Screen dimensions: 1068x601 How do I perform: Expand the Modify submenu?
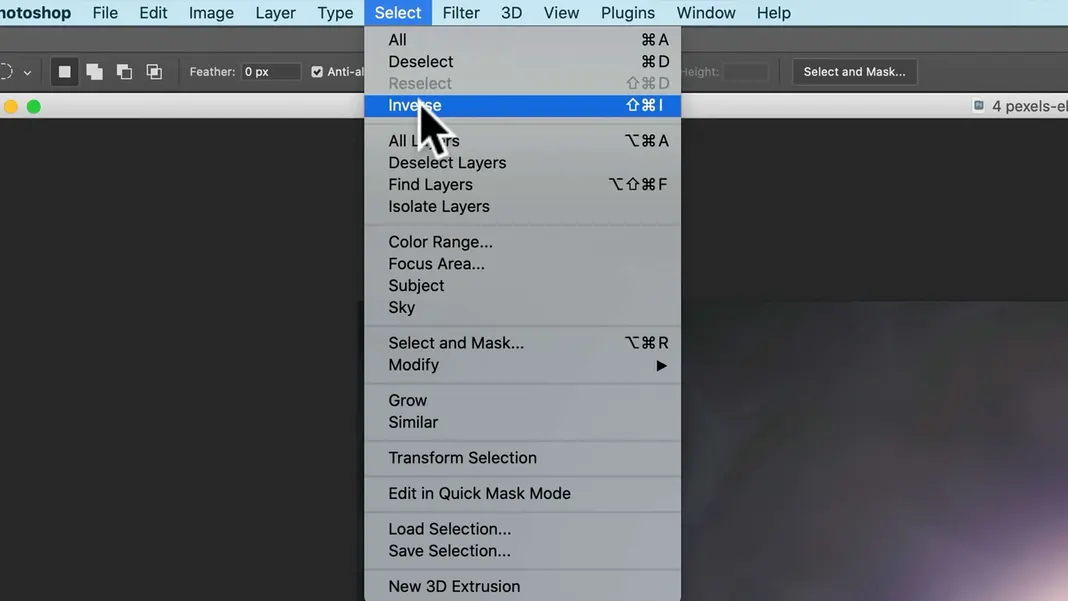(522, 365)
